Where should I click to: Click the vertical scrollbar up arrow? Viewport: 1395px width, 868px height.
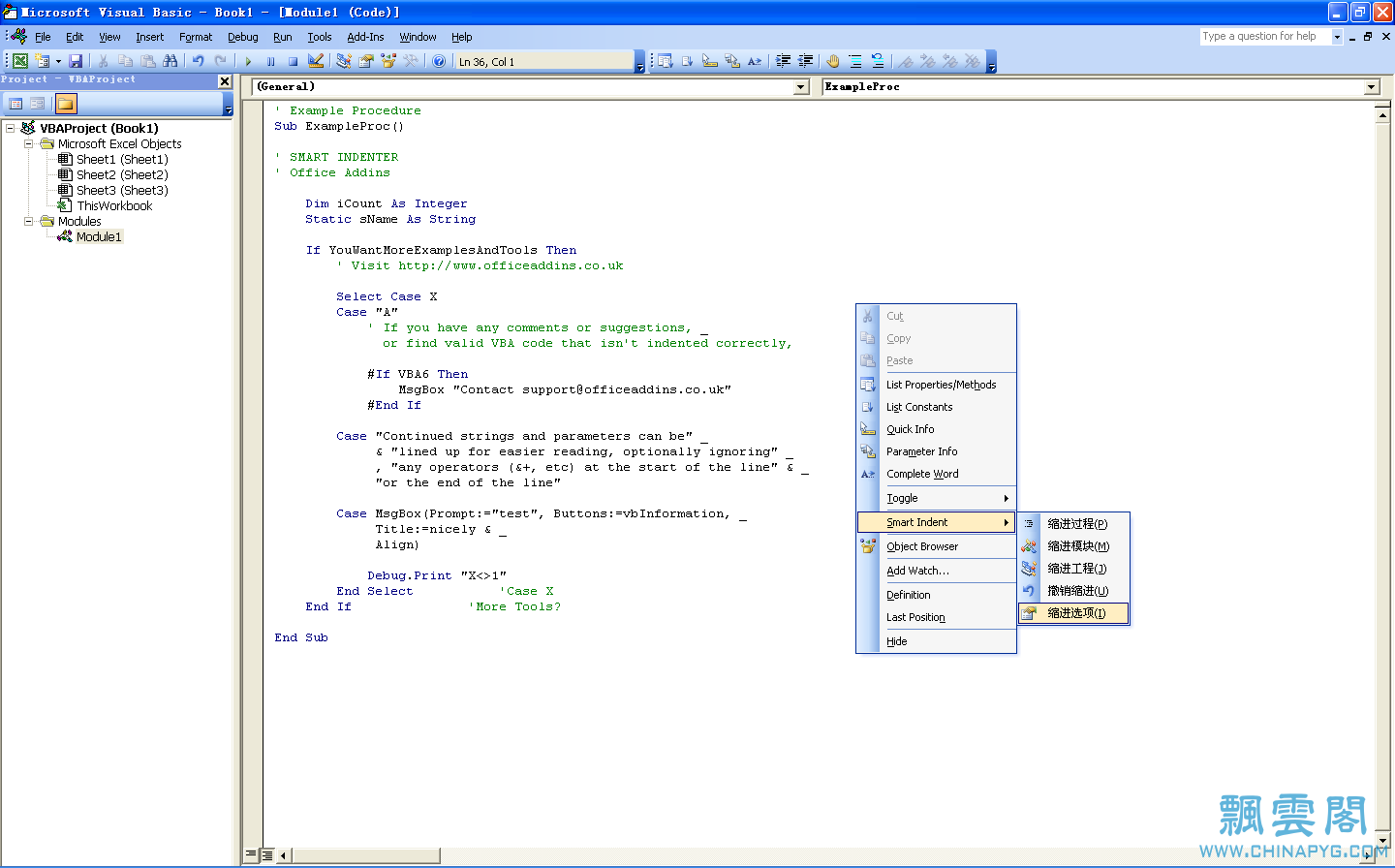tap(1383, 114)
